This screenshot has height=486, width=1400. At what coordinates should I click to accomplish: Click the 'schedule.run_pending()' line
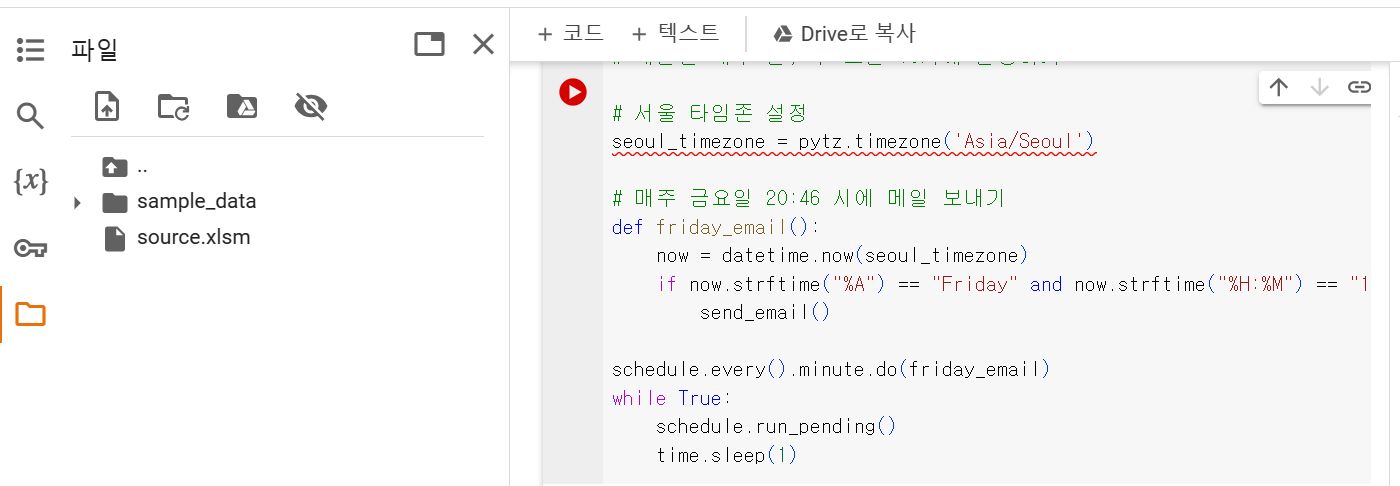click(776, 426)
